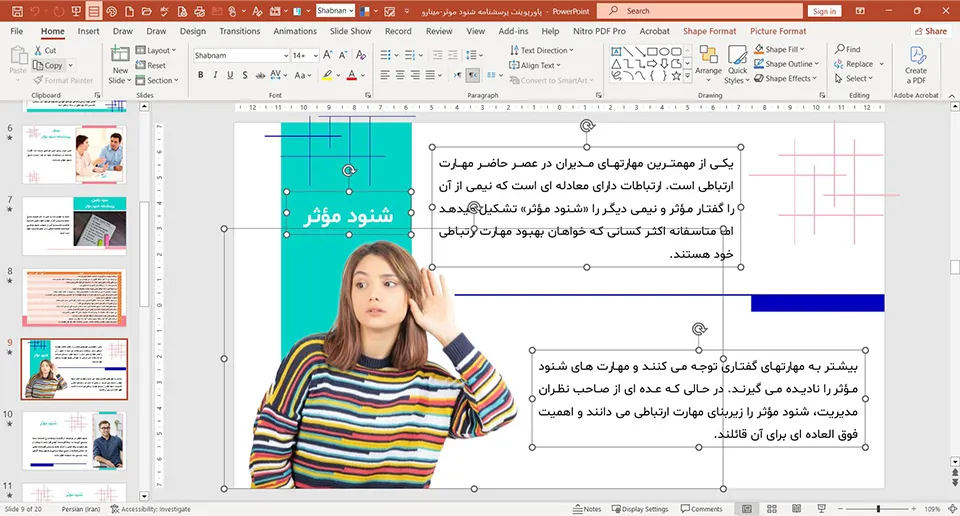Insert a text box shape from shapes gallery
960x516 pixels.
pos(617,51)
